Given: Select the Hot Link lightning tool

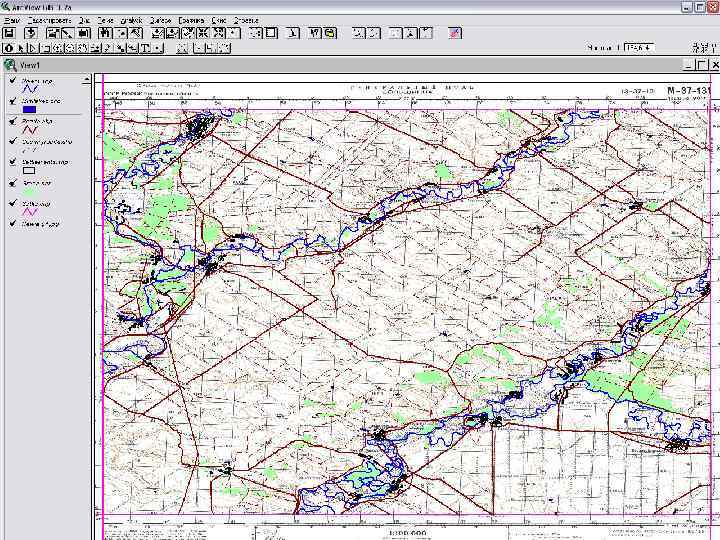Looking at the screenshot, I should 107,48.
